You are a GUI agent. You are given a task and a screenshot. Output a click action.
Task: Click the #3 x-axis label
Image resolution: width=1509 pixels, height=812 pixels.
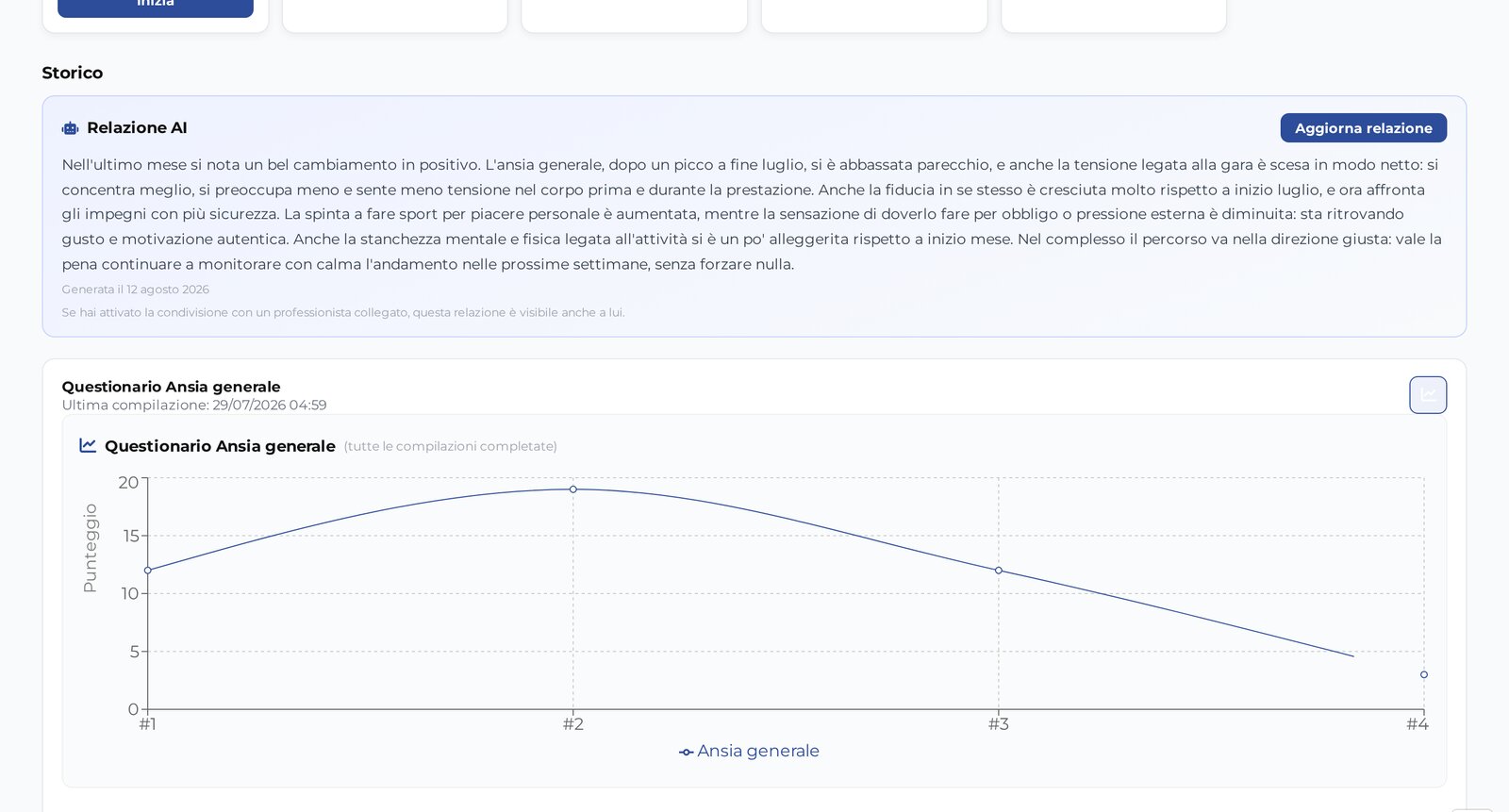pos(999,724)
